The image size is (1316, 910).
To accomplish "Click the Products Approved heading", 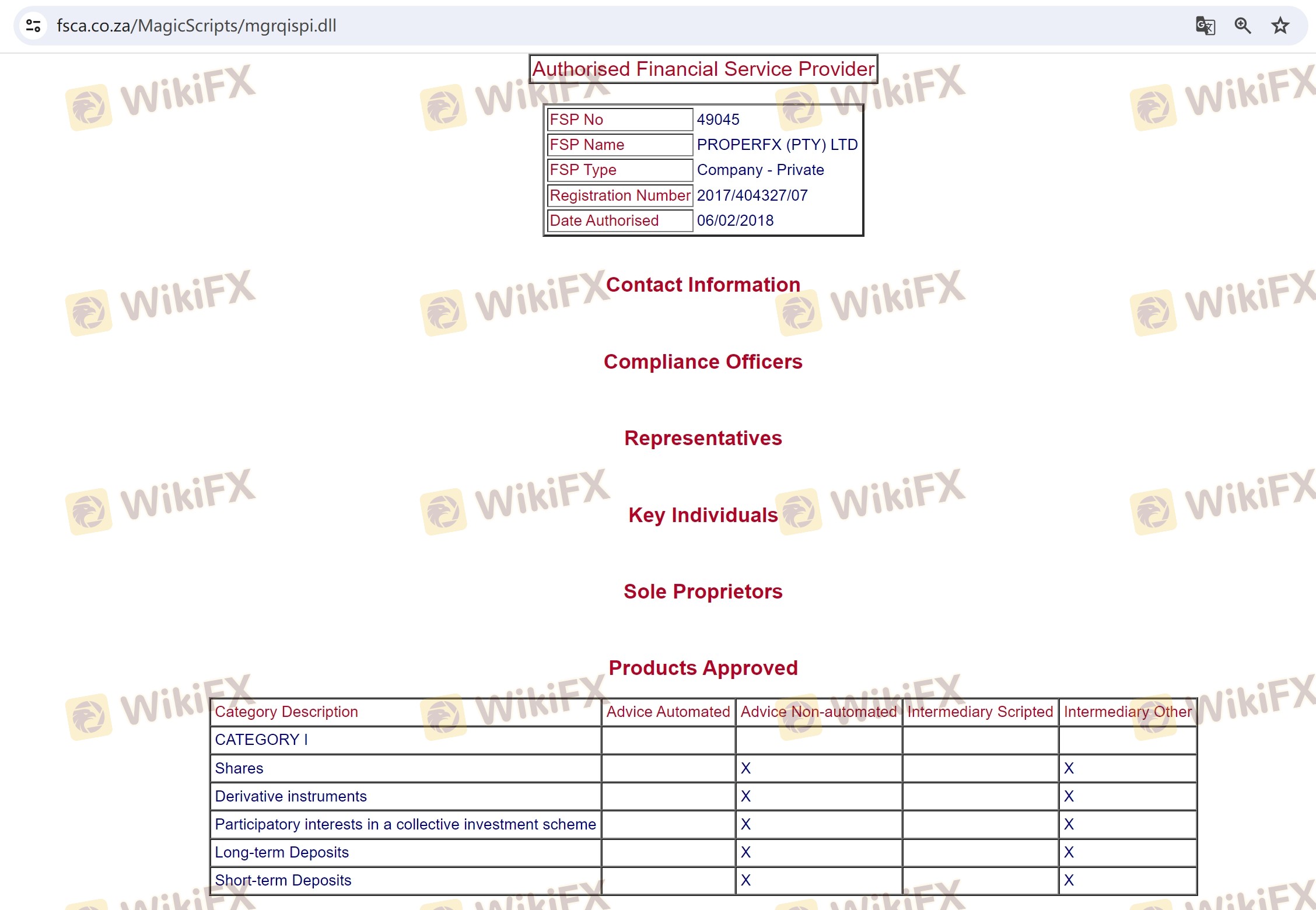I will point(703,668).
